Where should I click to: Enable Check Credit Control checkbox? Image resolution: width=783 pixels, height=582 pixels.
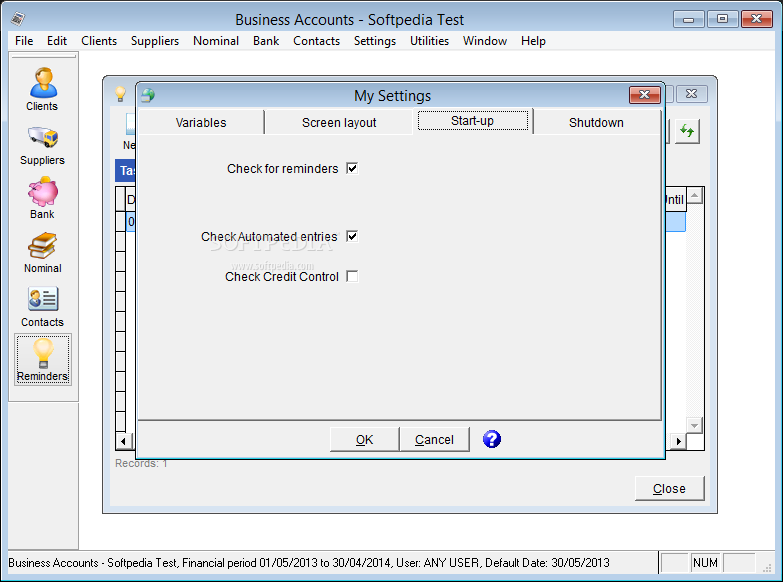(x=352, y=276)
